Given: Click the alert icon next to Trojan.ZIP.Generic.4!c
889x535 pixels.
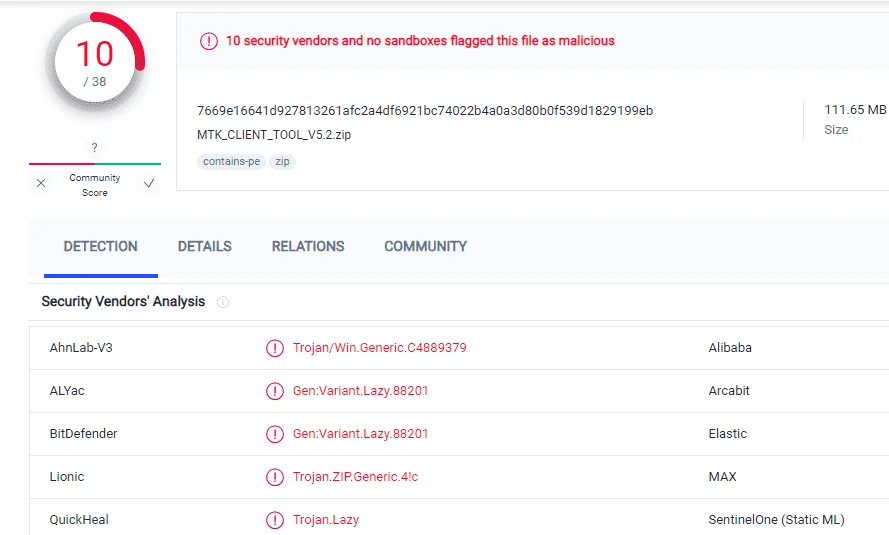Looking at the screenshot, I should pyautogui.click(x=275, y=477).
